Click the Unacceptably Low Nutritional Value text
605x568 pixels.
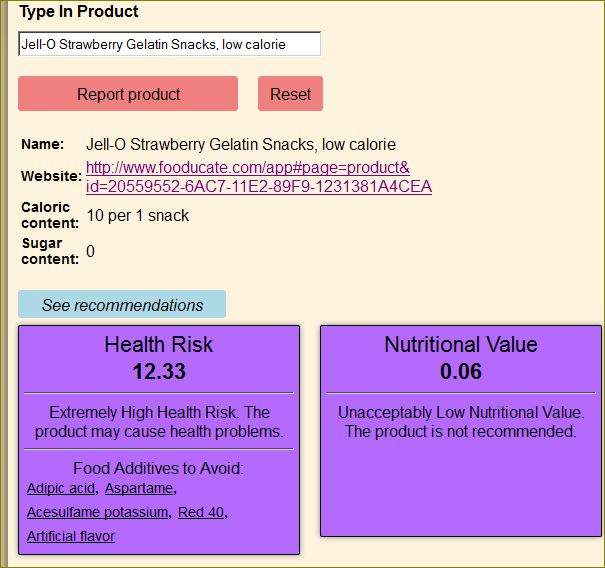461,422
